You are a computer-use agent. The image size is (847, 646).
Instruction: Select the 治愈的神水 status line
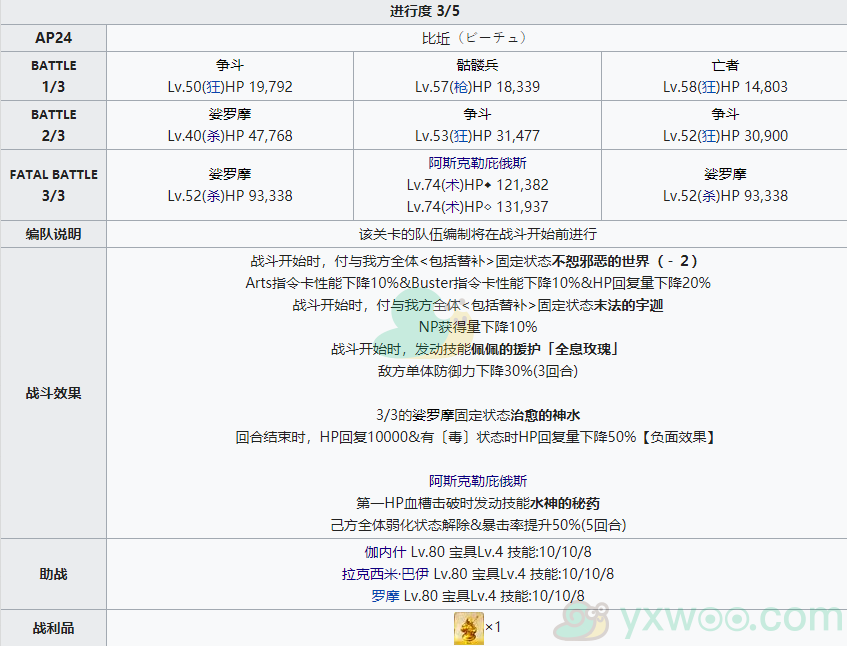(478, 415)
